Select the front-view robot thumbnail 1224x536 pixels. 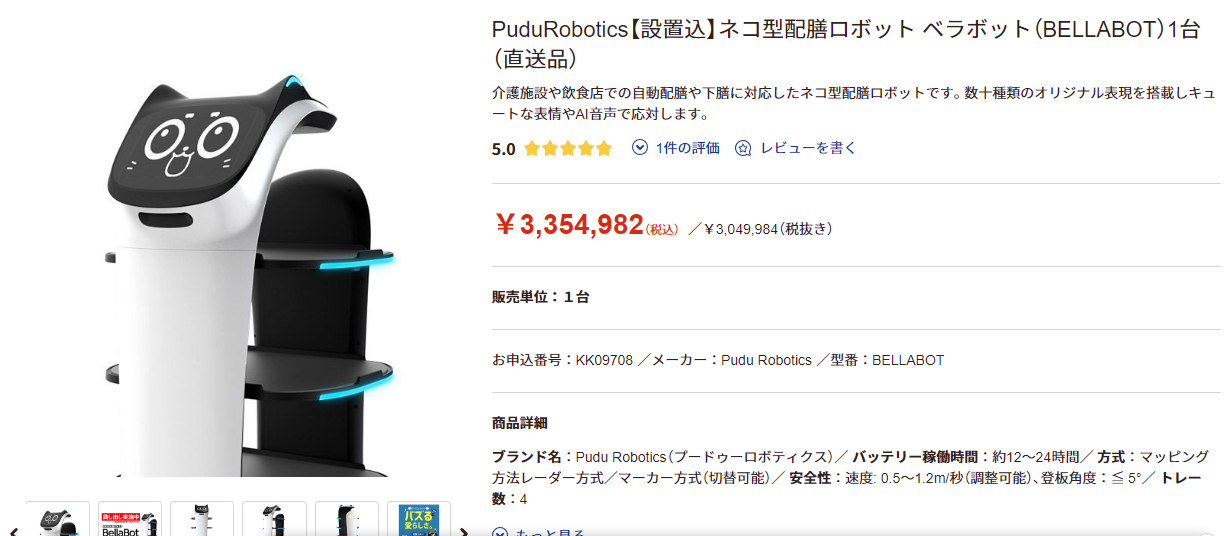coord(202,519)
